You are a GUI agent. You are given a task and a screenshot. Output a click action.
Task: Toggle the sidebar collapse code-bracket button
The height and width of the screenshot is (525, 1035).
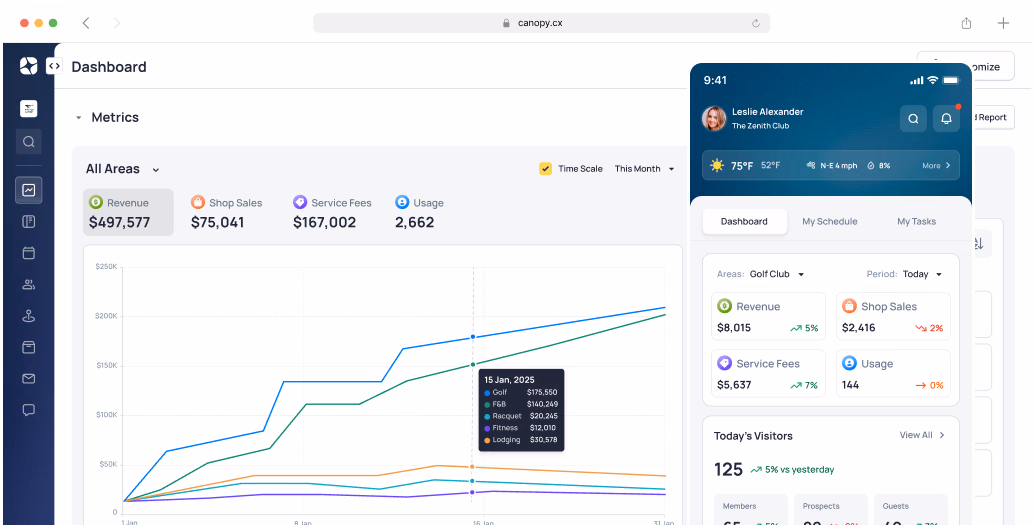54,66
